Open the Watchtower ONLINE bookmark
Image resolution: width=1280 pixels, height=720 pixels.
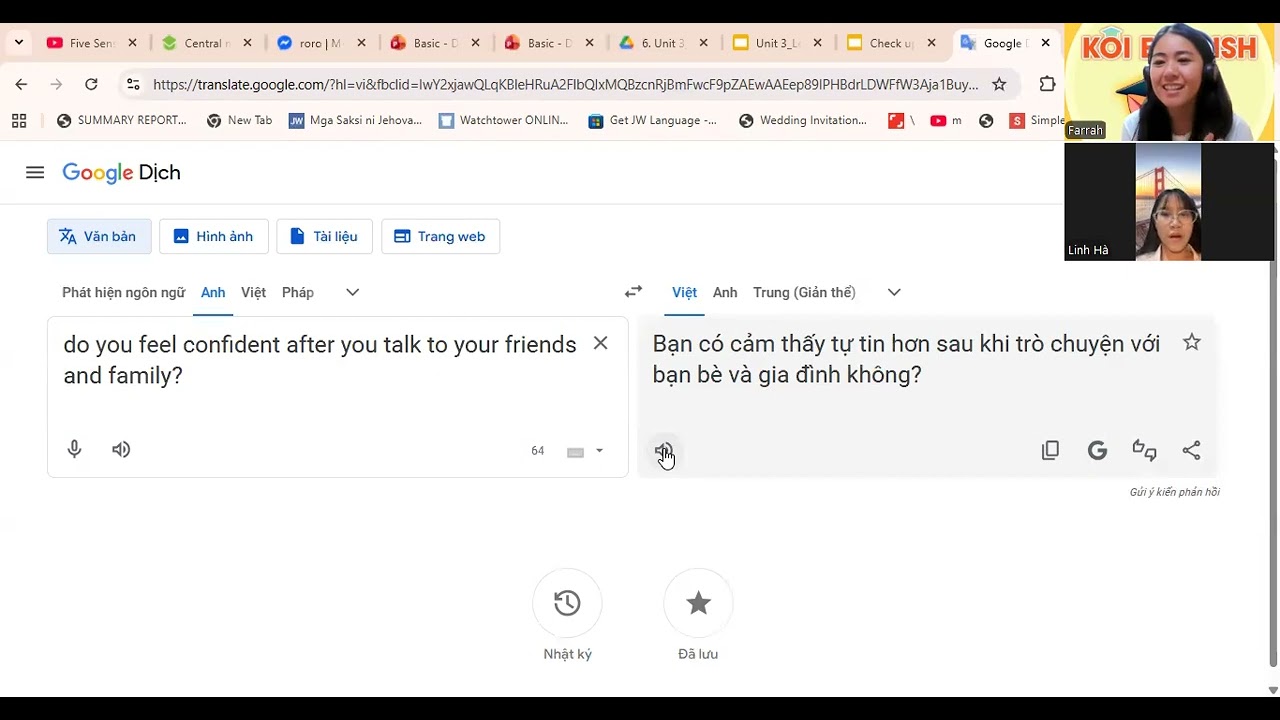click(503, 121)
